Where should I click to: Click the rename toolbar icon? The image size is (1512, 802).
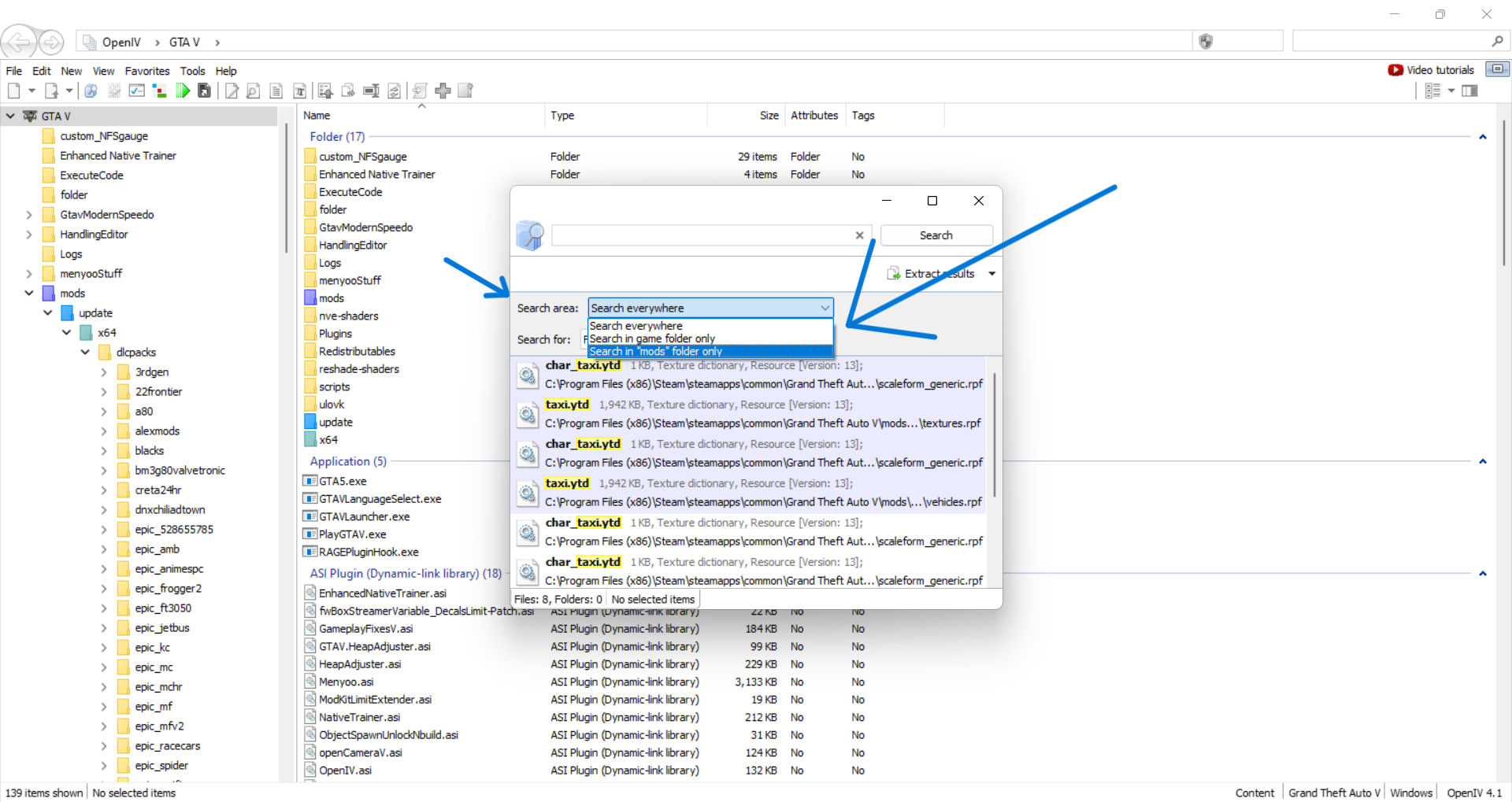[371, 91]
